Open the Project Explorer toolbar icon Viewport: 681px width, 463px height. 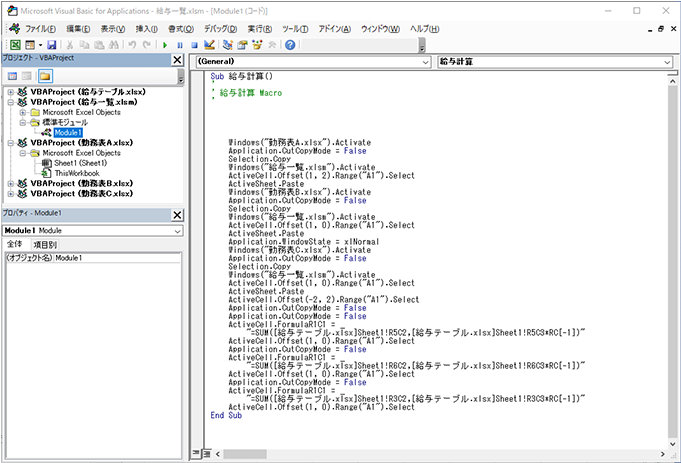(x=228, y=45)
